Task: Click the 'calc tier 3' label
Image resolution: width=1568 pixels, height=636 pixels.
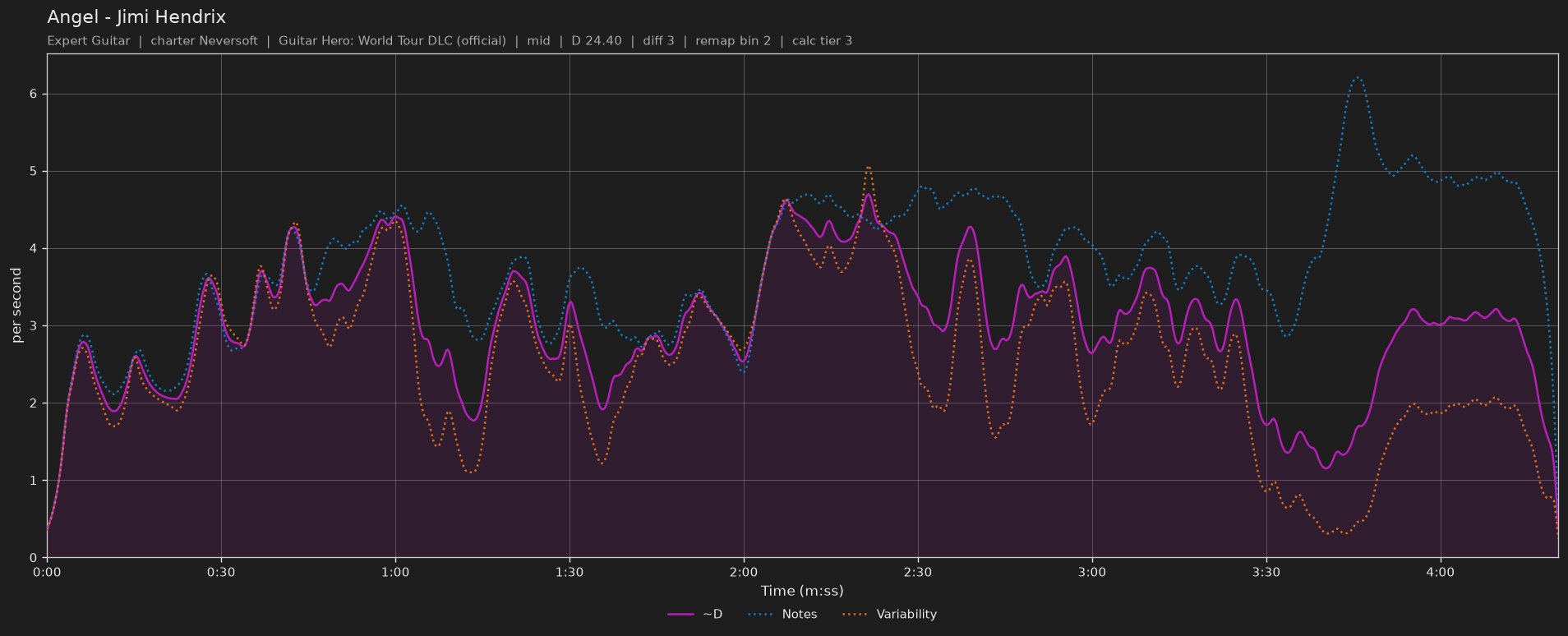Action: click(x=822, y=40)
